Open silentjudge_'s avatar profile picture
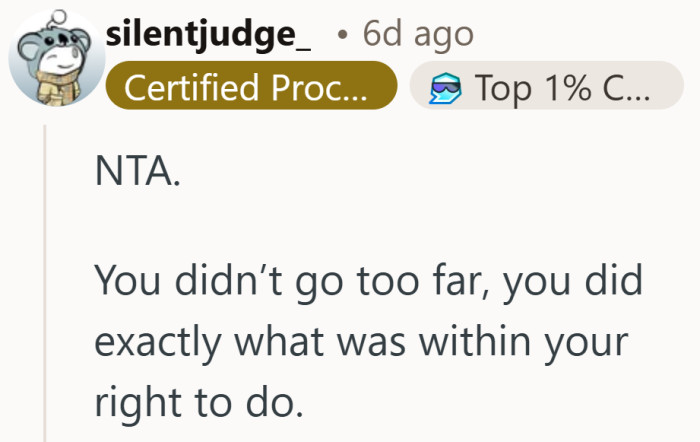Screen dimensions: 700x442 coord(54,60)
